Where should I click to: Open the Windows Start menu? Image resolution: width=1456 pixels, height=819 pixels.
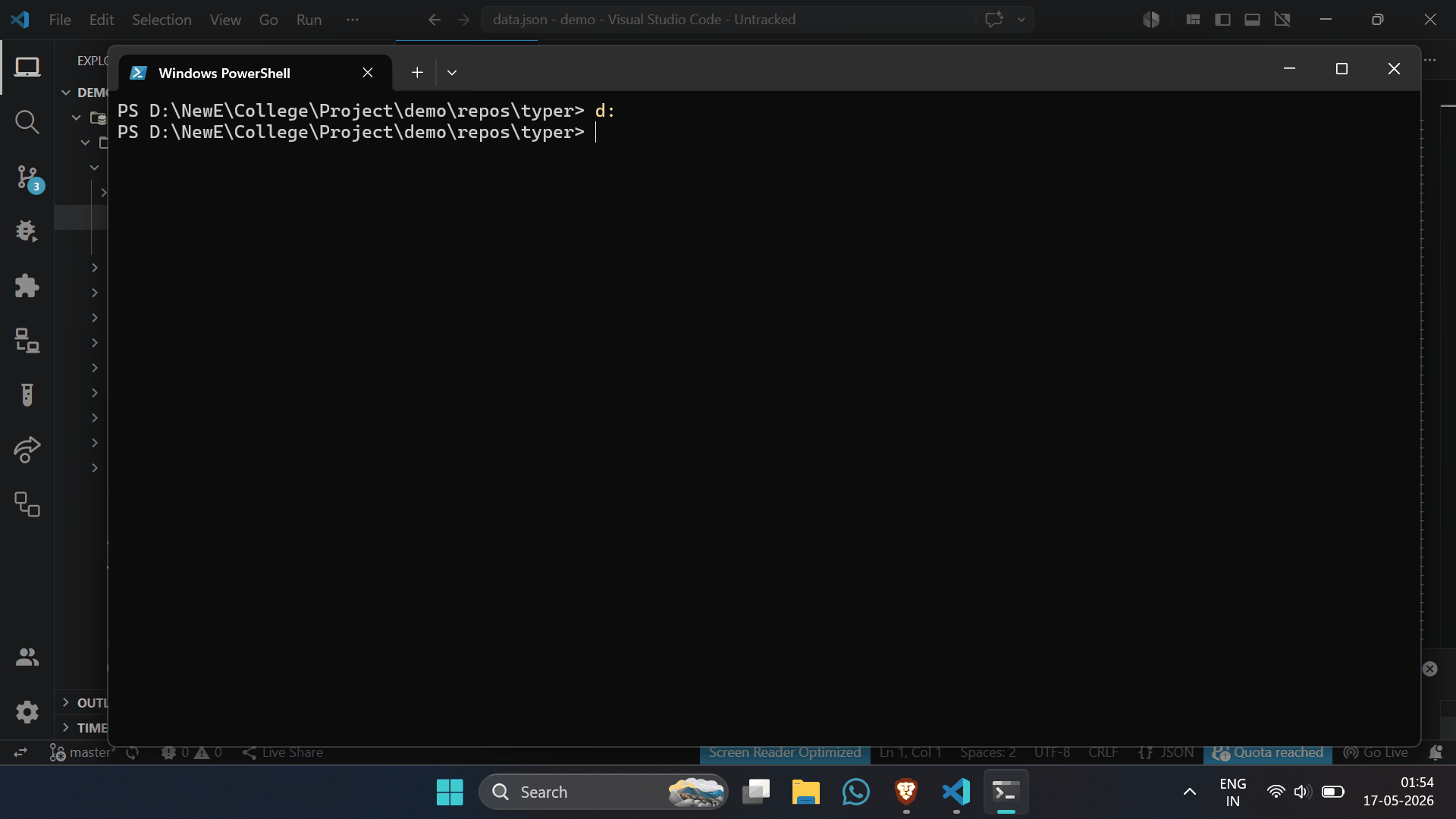tap(450, 792)
